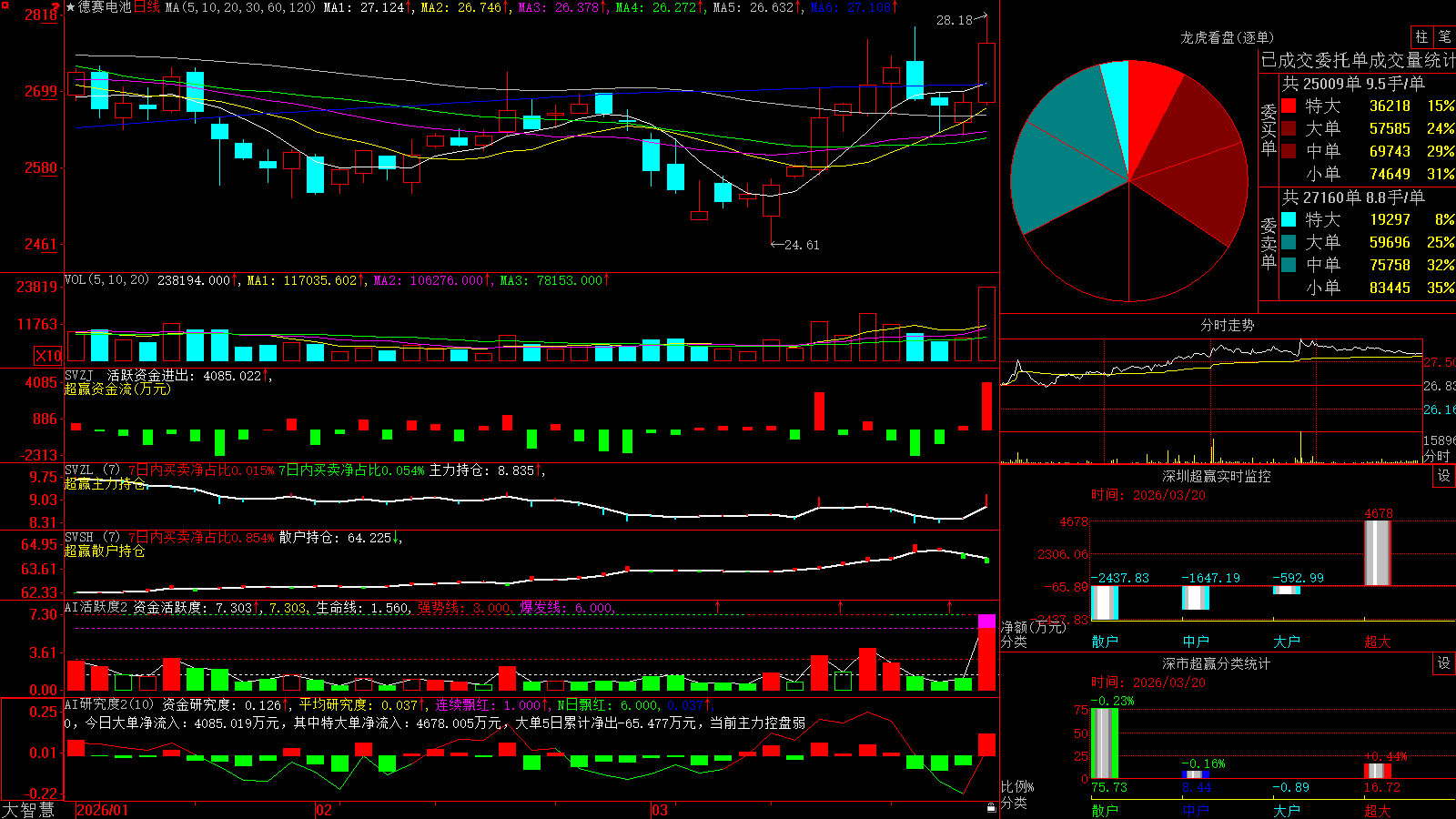
Task: Click the tallest red bar in SVZJ panel
Action: coord(986,406)
